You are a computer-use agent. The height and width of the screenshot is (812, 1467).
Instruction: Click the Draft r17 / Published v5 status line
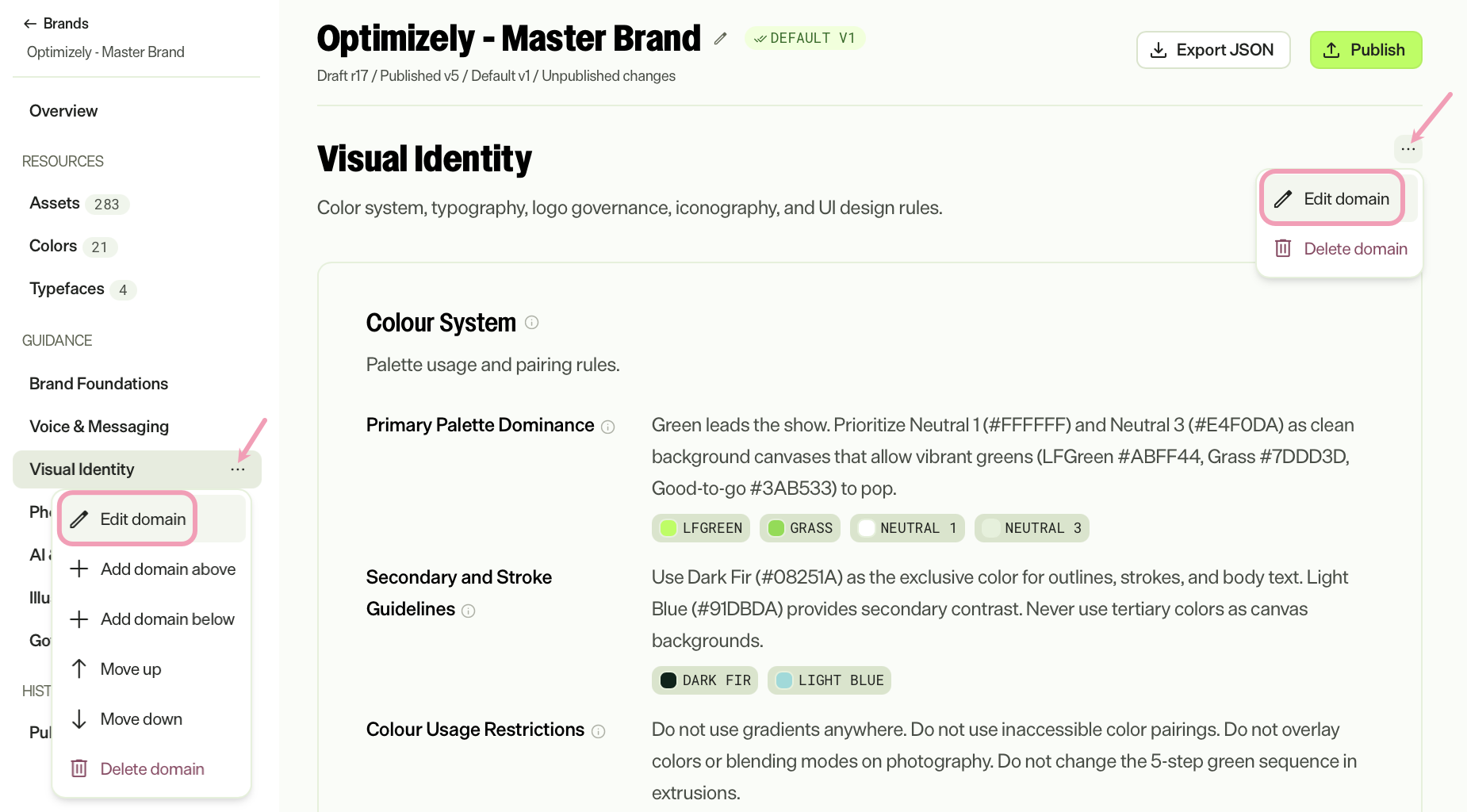pyautogui.click(x=496, y=76)
